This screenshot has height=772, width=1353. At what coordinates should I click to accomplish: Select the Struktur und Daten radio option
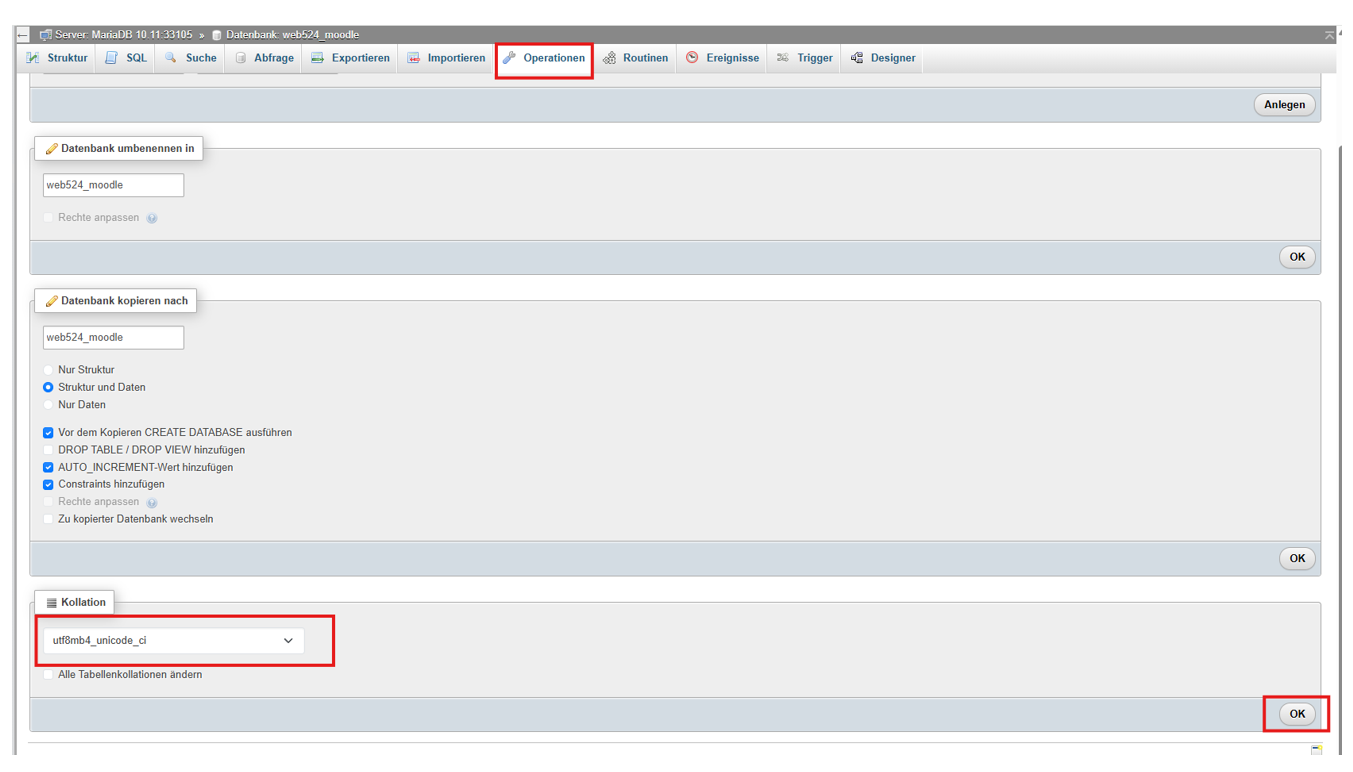48,387
